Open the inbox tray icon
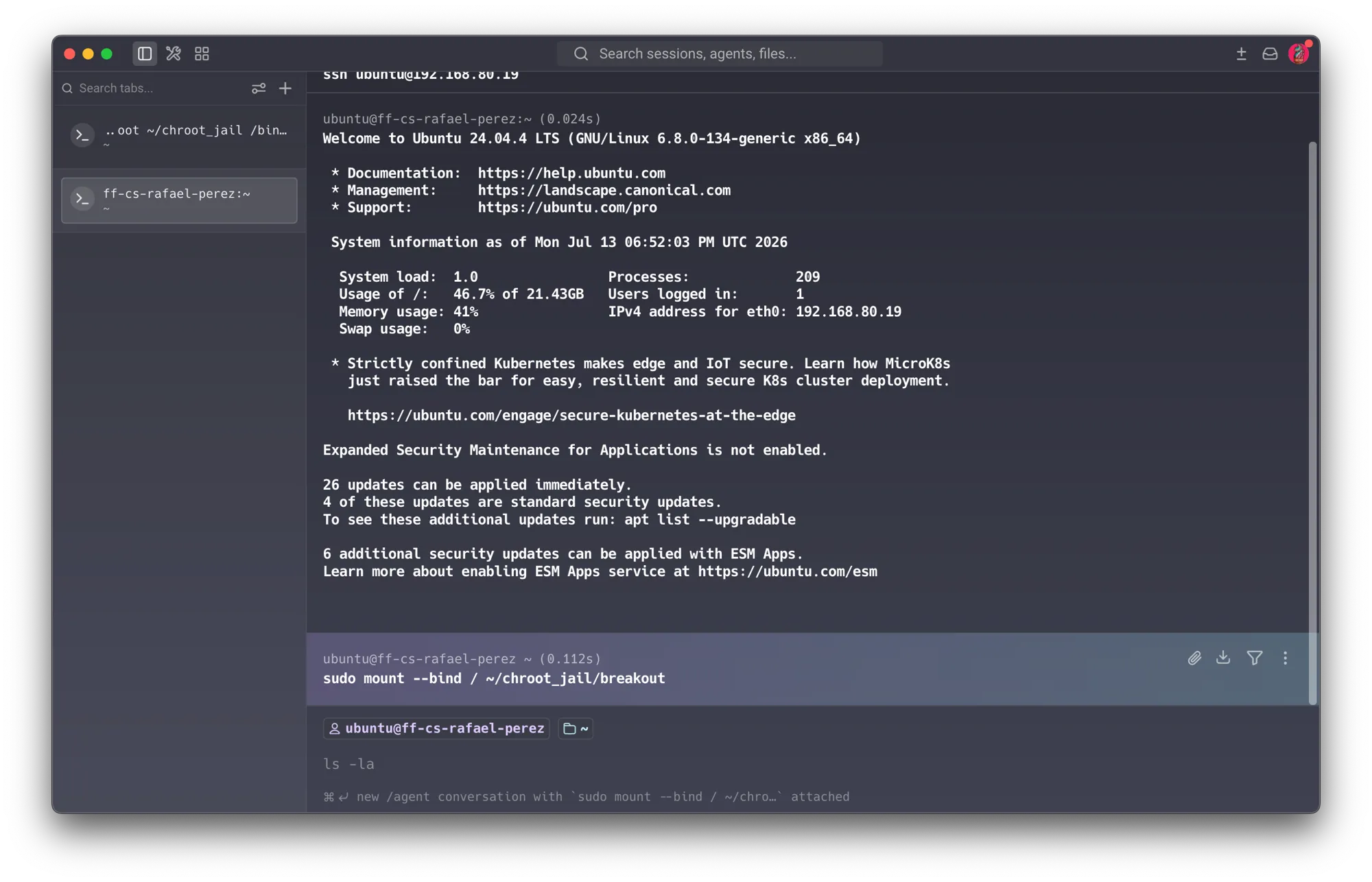Viewport: 1372px width, 882px height. point(1270,53)
